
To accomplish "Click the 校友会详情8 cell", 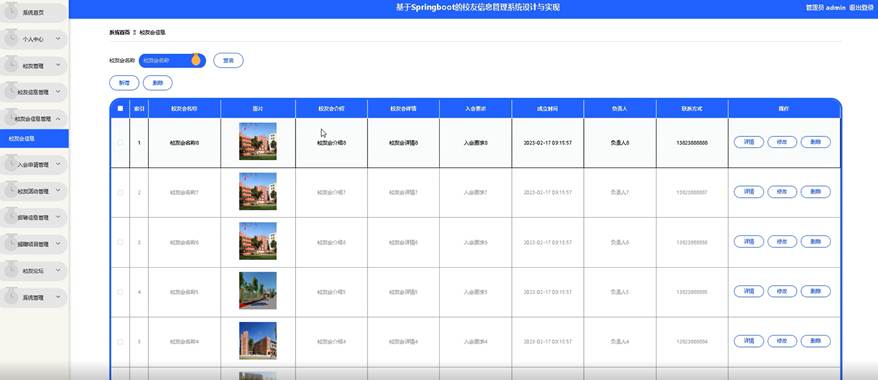I will click(x=403, y=143).
